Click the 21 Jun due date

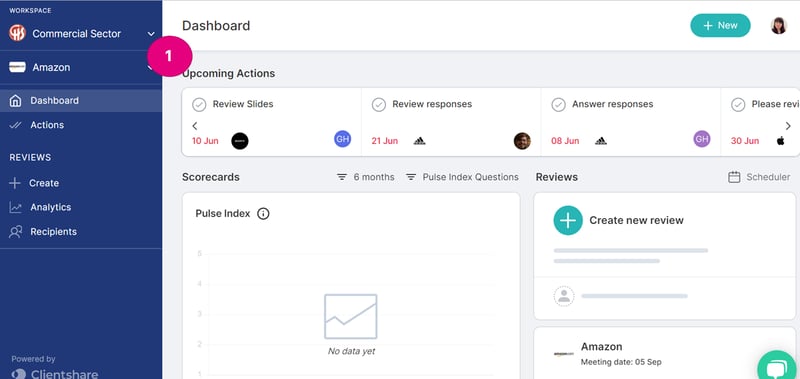pos(385,141)
